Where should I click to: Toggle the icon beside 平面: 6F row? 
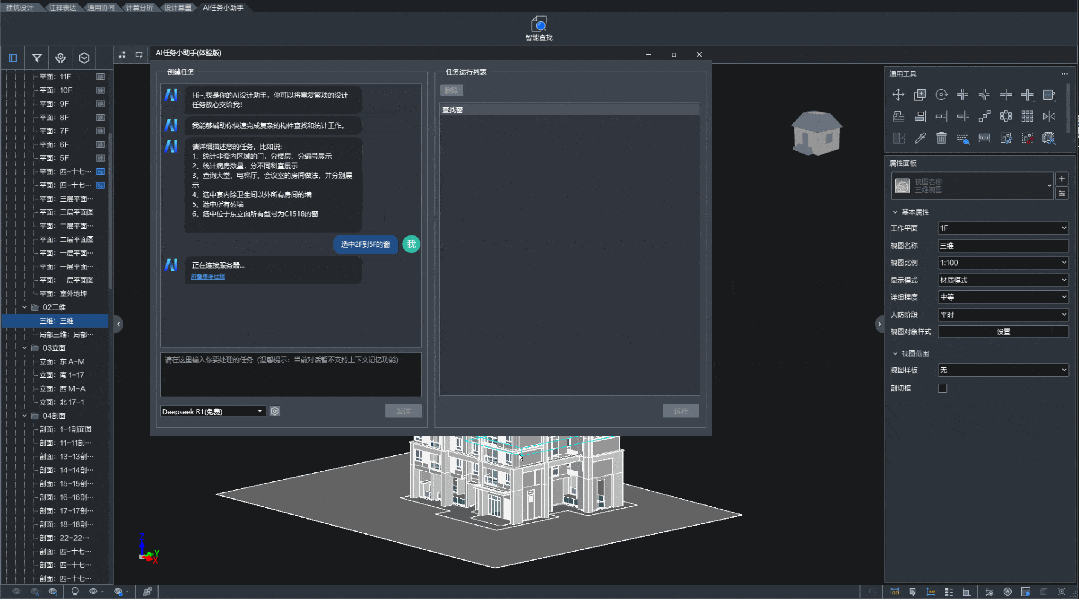click(x=100, y=145)
